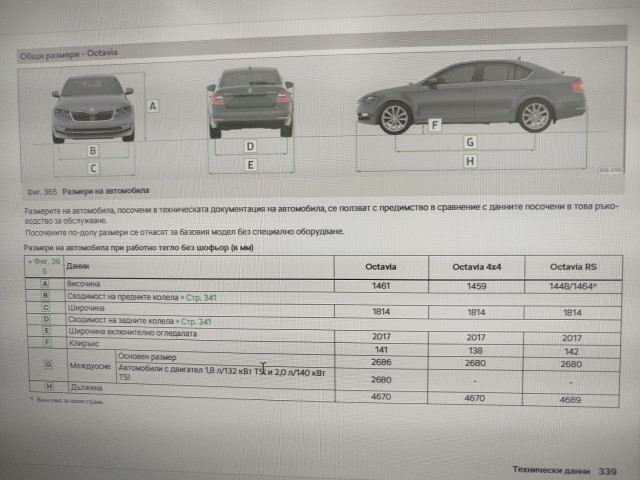Click the boxed H marker in table
Viewport: 640px width, 480px height.
(x=49, y=386)
